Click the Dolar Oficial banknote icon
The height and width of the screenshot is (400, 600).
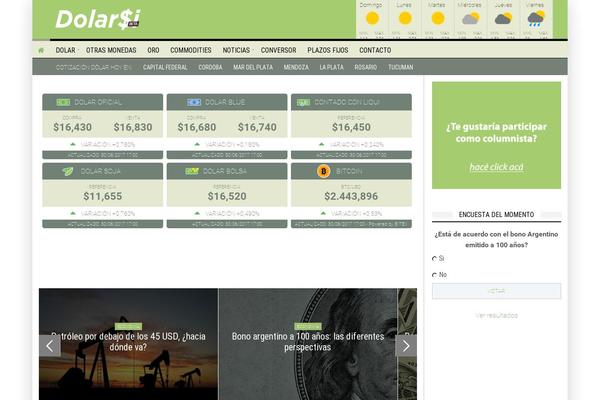(x=63, y=102)
